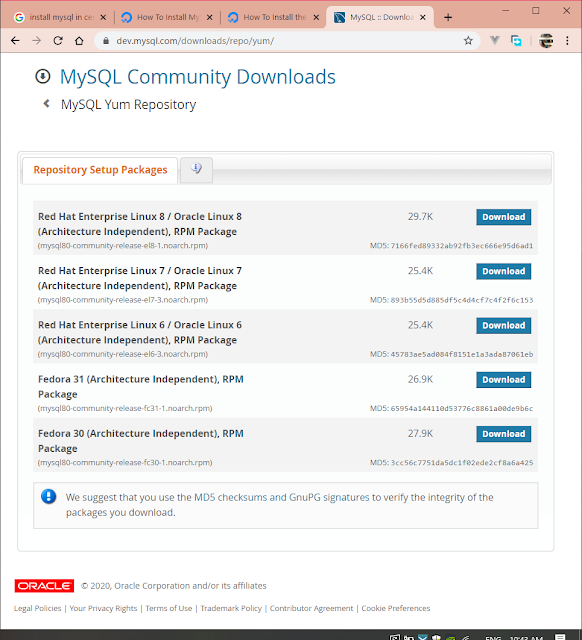This screenshot has height=640, width=582.
Task: Open the Terms of Use link
Action: tap(169, 608)
